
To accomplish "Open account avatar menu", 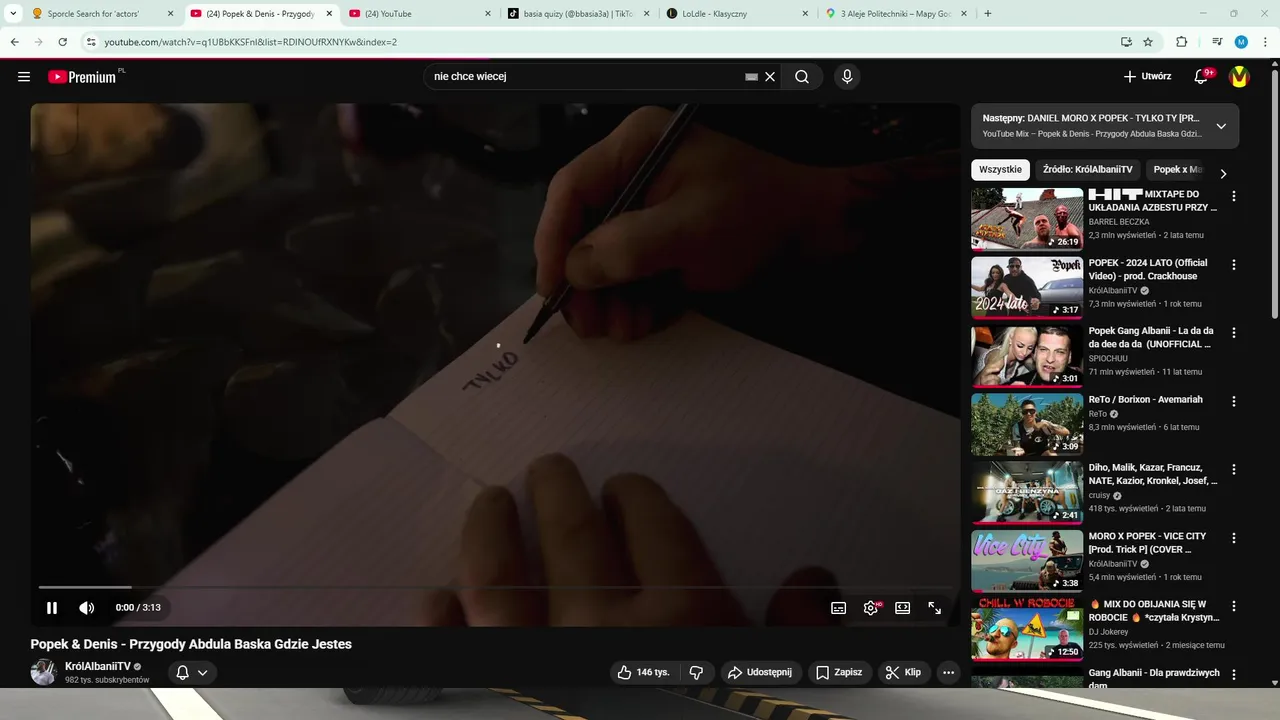I will click(1239, 77).
